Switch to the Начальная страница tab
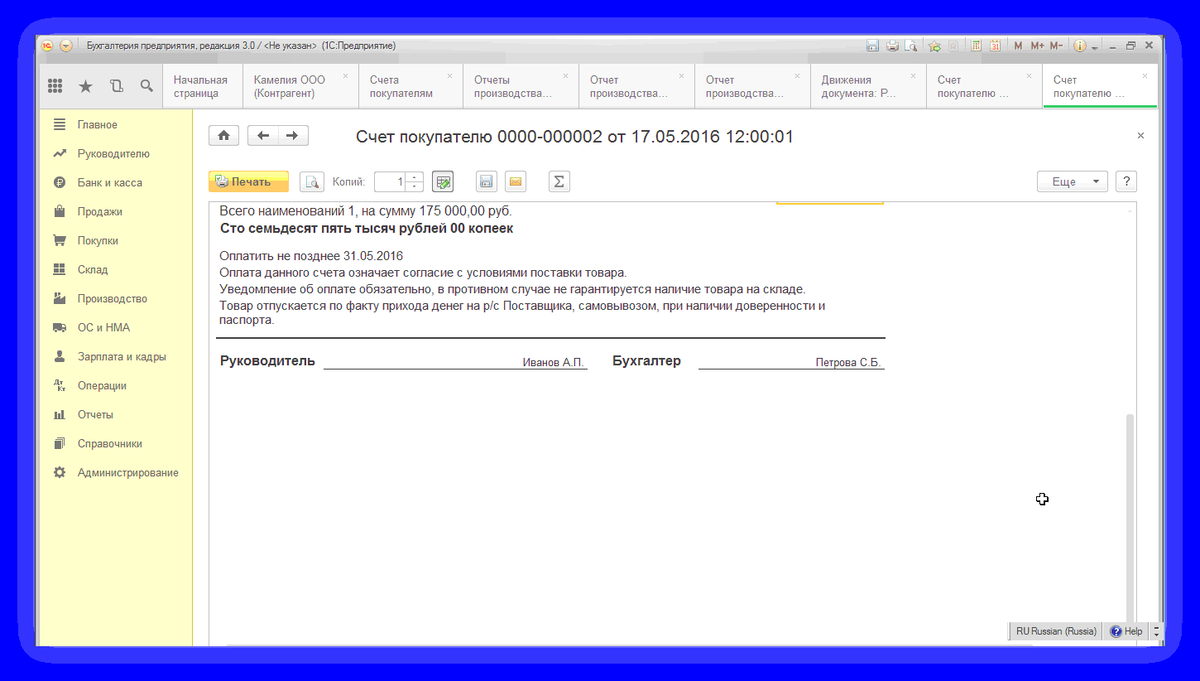The height and width of the screenshot is (681, 1200). 203,86
